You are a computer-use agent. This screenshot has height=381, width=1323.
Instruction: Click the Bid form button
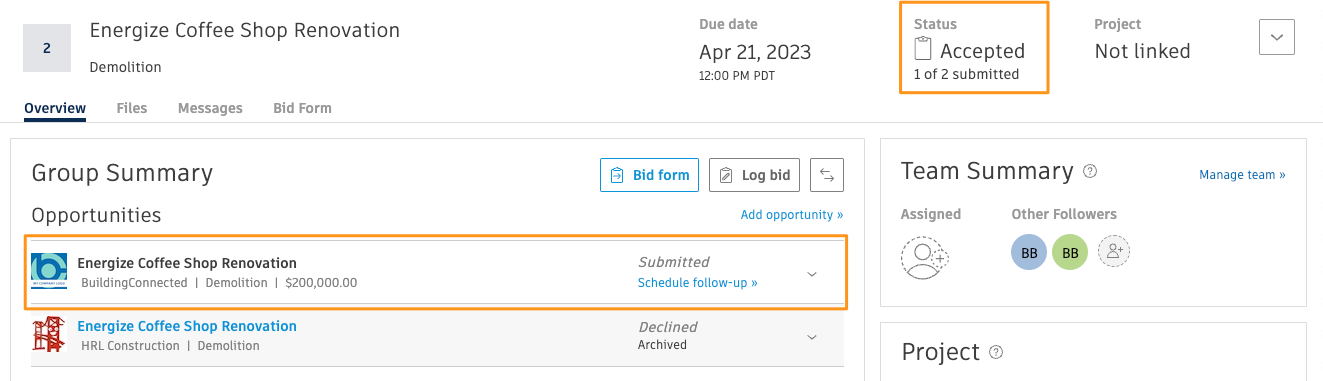tap(649, 175)
